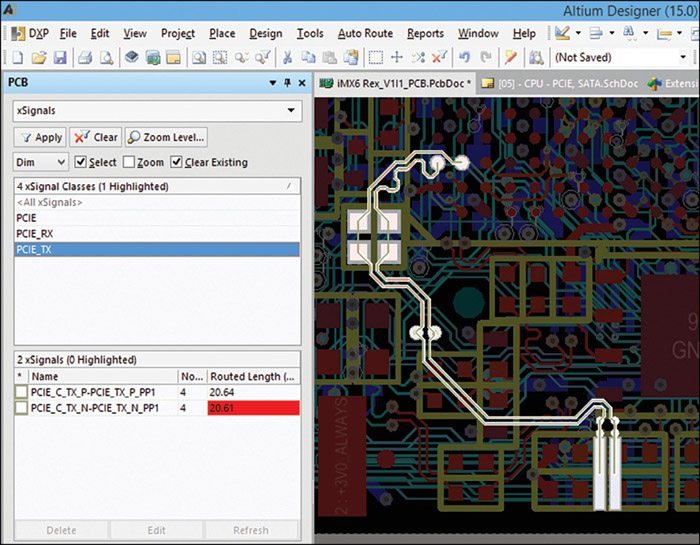Click the Save icon in toolbar
The image size is (700, 545).
(60, 58)
